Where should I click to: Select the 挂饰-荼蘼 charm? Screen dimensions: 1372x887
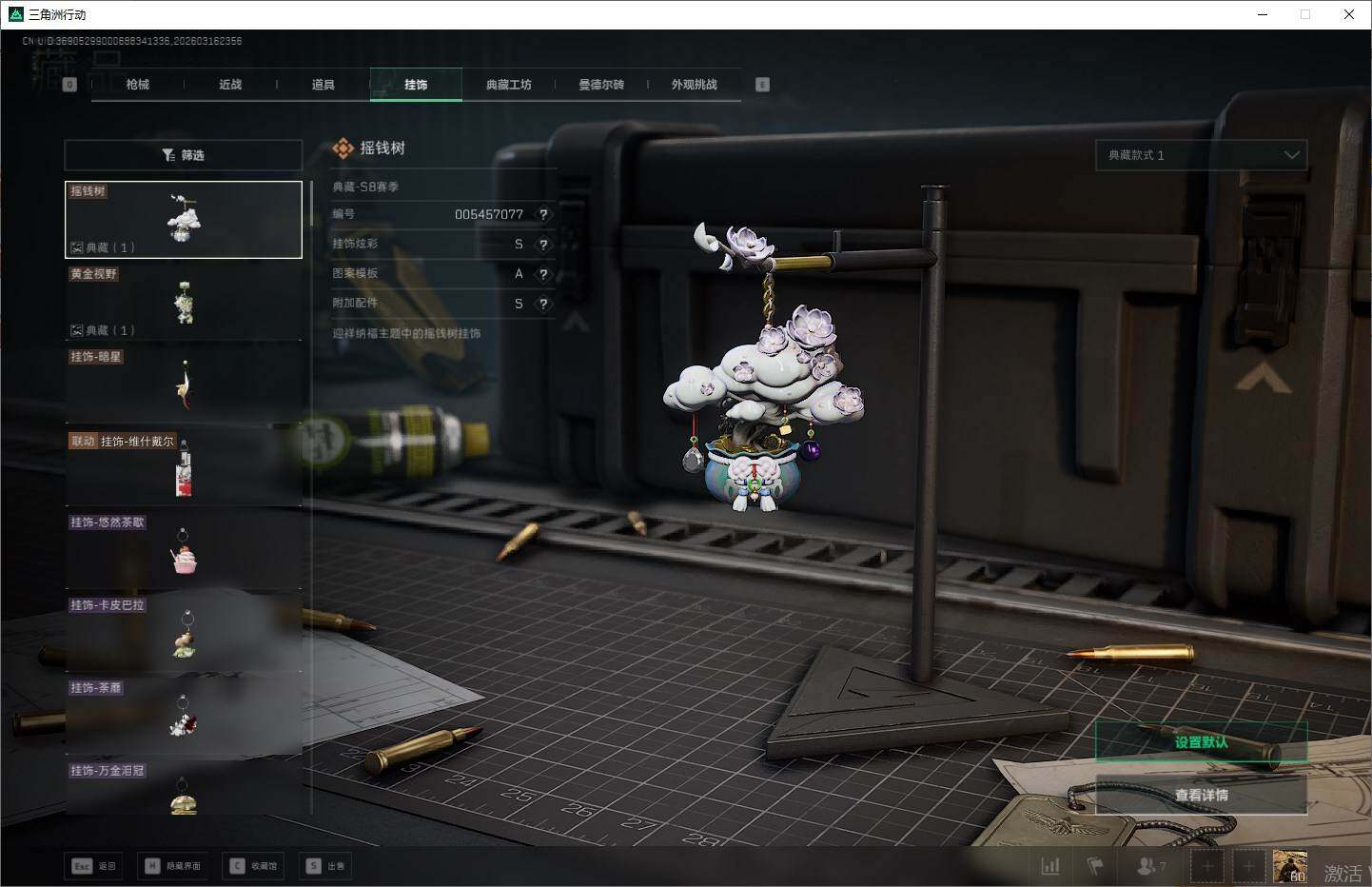click(184, 717)
